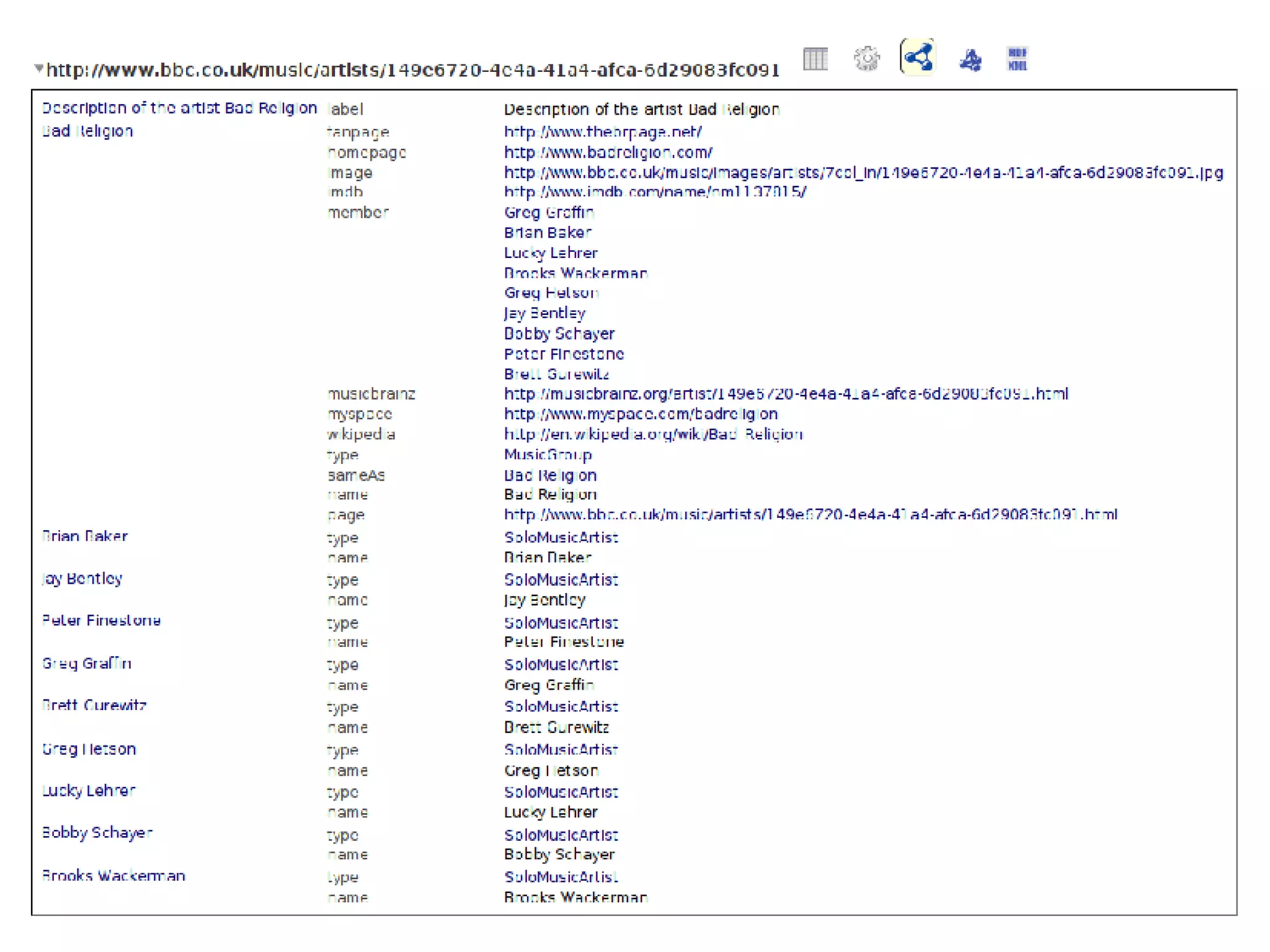Image resolution: width=1270 pixels, height=952 pixels.
Task: Click SoloMusicArtist type for Jay Bentley
Action: [561, 580]
